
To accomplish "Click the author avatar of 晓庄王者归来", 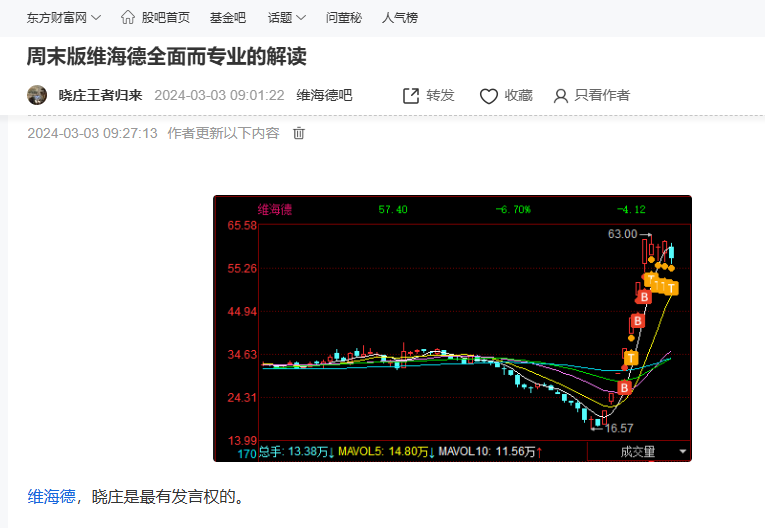I will click(x=37, y=95).
